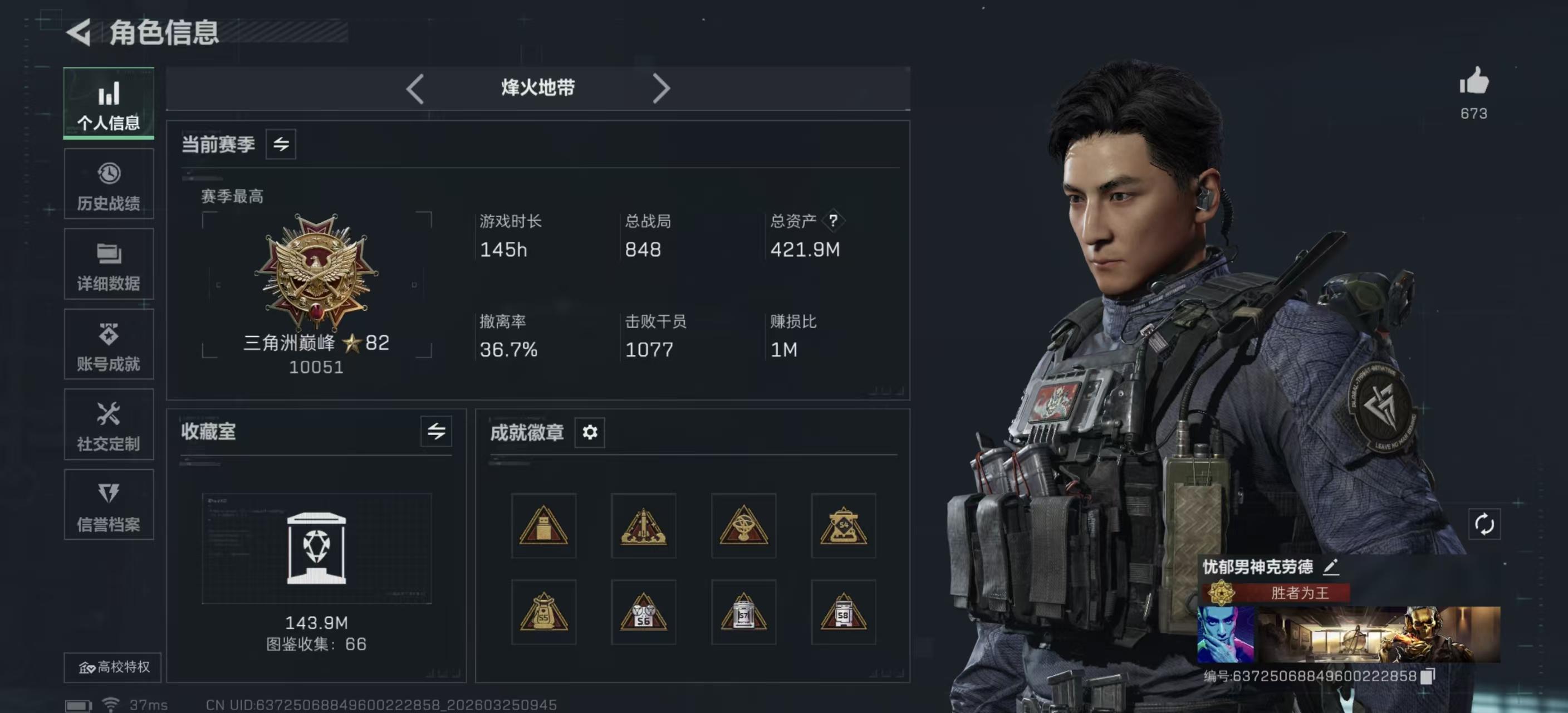Open the 成就徽章 gear settings
1568x713 pixels.
point(589,432)
